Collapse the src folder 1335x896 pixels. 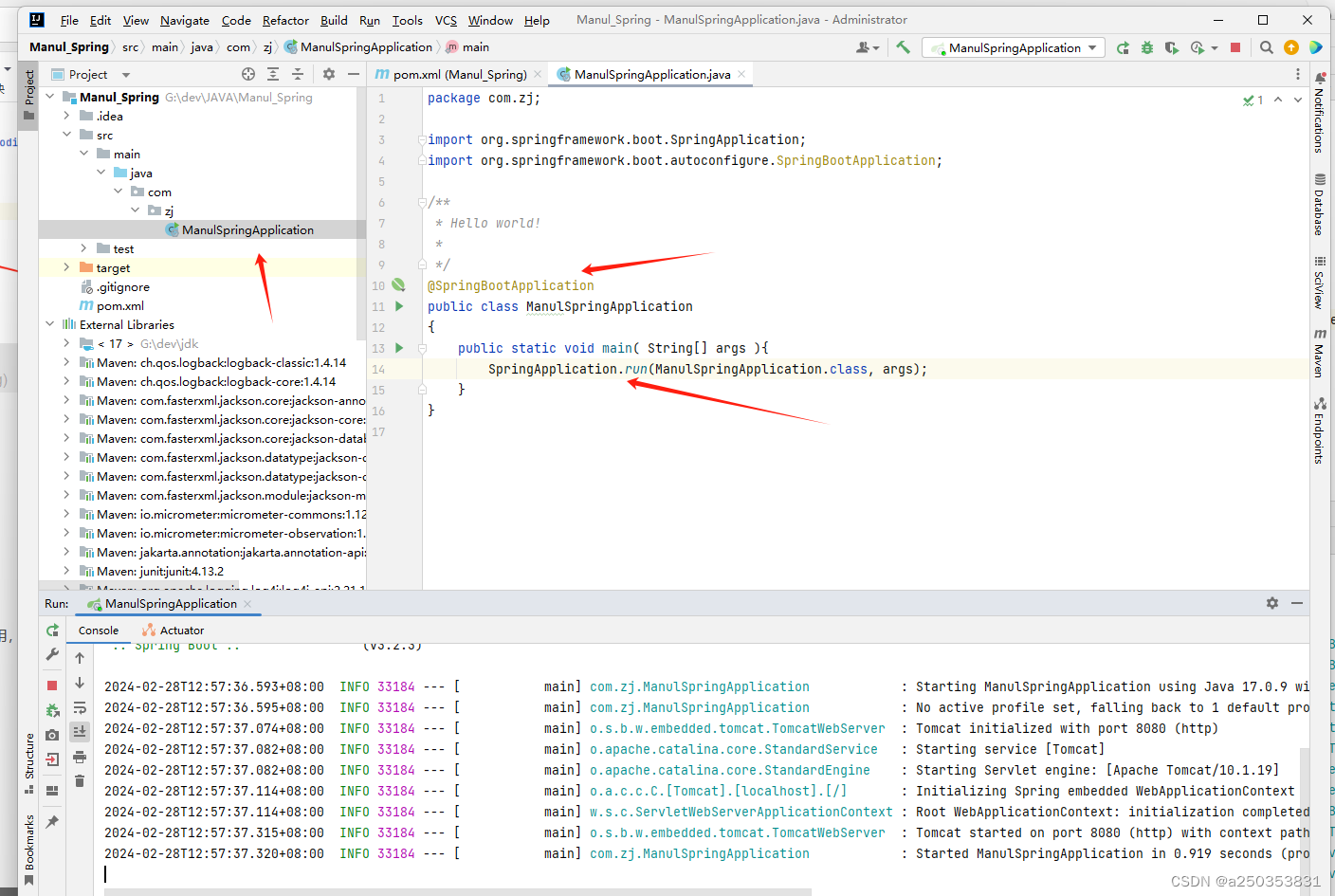pos(66,135)
